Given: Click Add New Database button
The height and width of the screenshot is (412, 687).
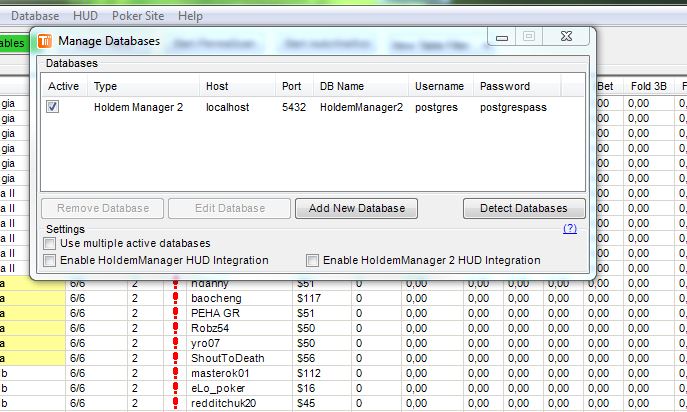Looking at the screenshot, I should point(357,208).
